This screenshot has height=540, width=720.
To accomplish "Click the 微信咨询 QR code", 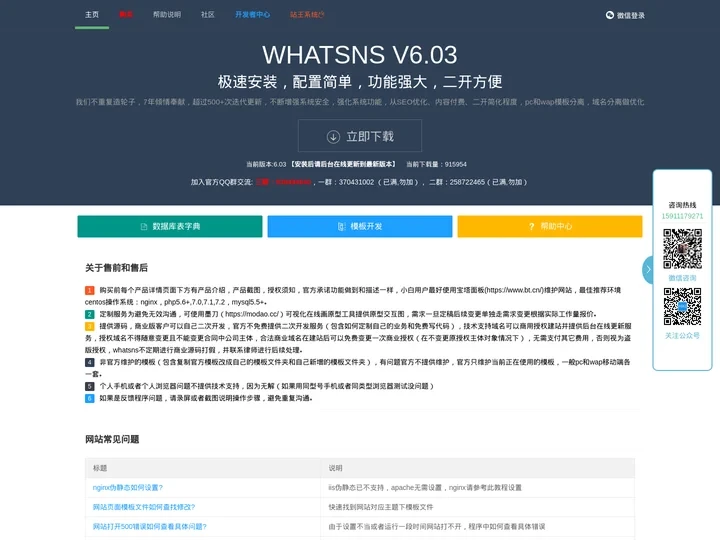I will pyautogui.click(x=682, y=249).
